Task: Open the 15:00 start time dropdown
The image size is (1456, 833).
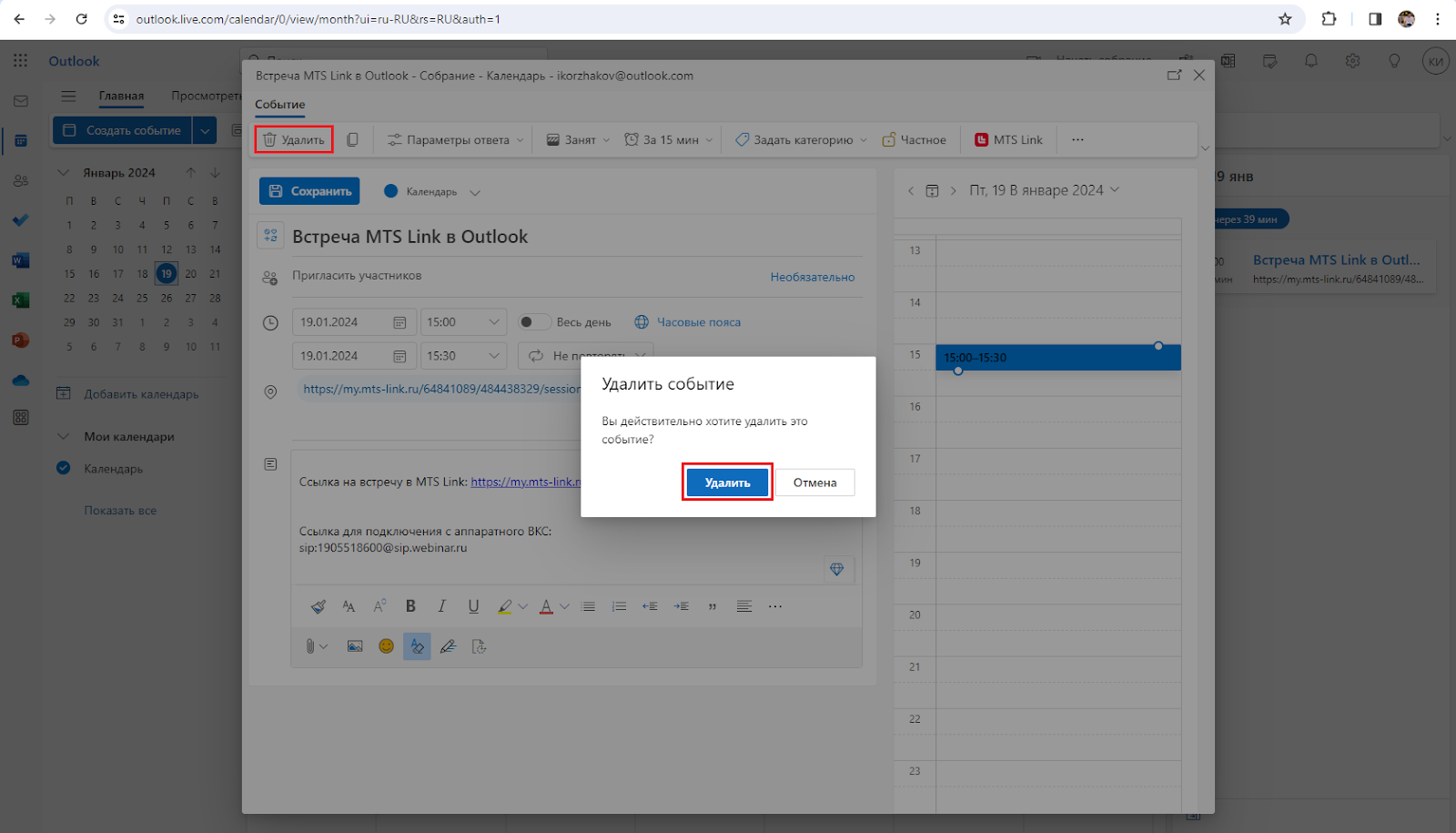Action: [x=463, y=322]
